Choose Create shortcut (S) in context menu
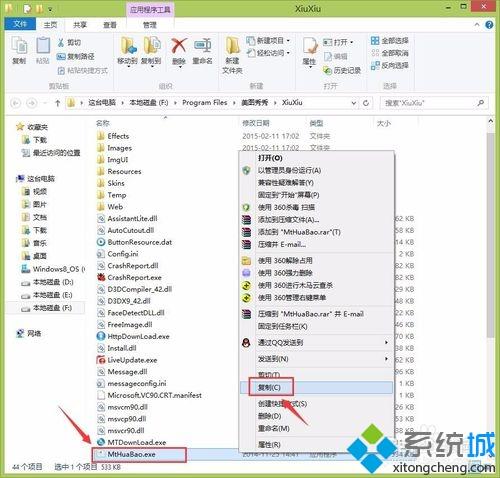 pos(316,404)
